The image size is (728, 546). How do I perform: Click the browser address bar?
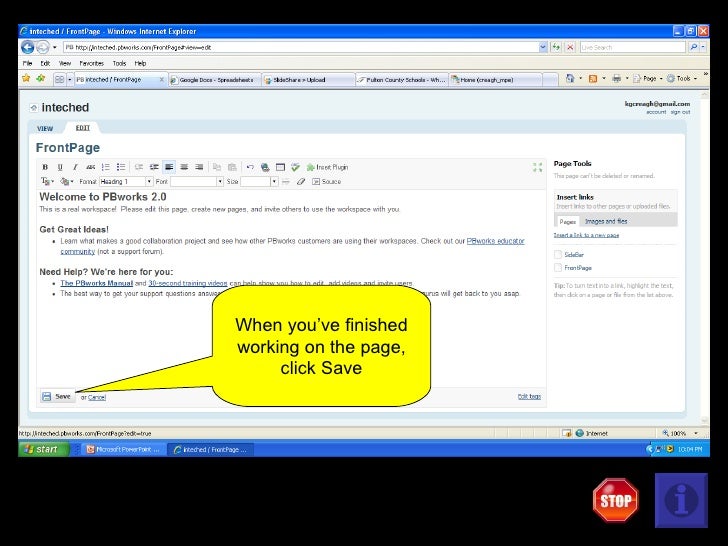pos(302,47)
